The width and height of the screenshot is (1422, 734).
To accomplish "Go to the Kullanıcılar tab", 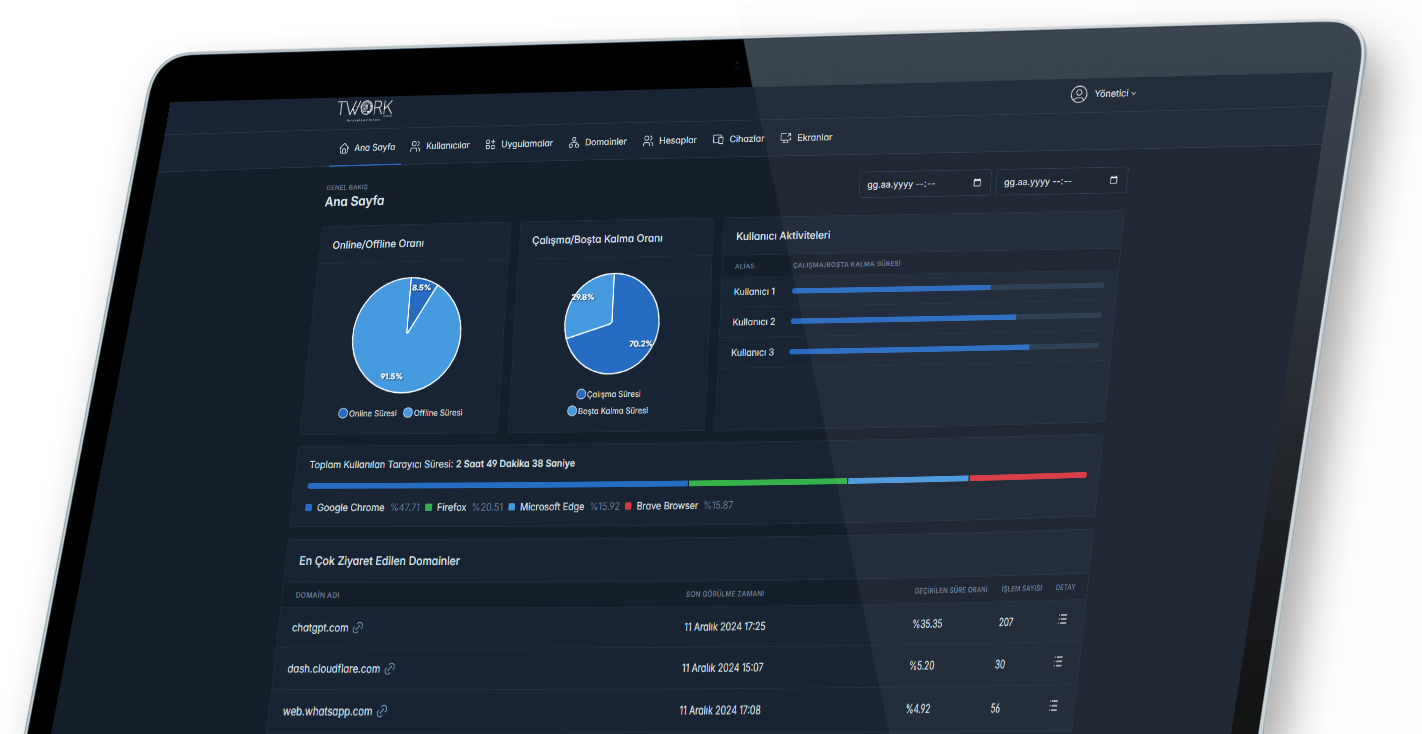I will pyautogui.click(x=440, y=146).
